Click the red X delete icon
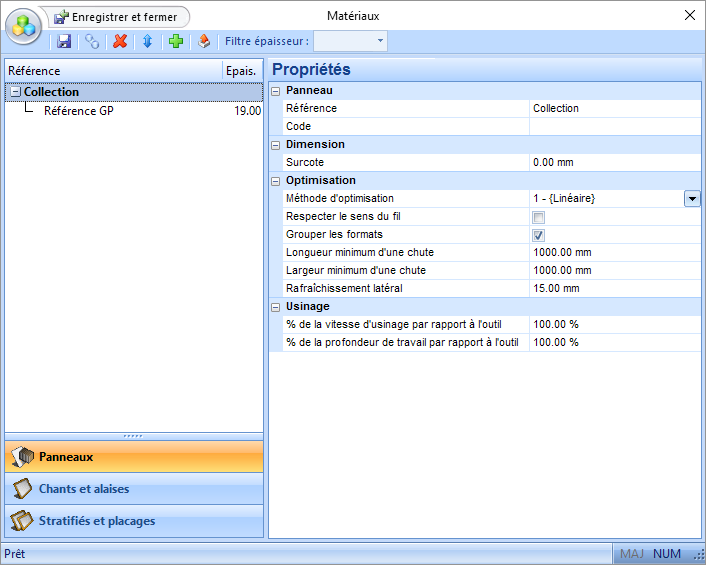The image size is (706, 565). click(x=120, y=41)
